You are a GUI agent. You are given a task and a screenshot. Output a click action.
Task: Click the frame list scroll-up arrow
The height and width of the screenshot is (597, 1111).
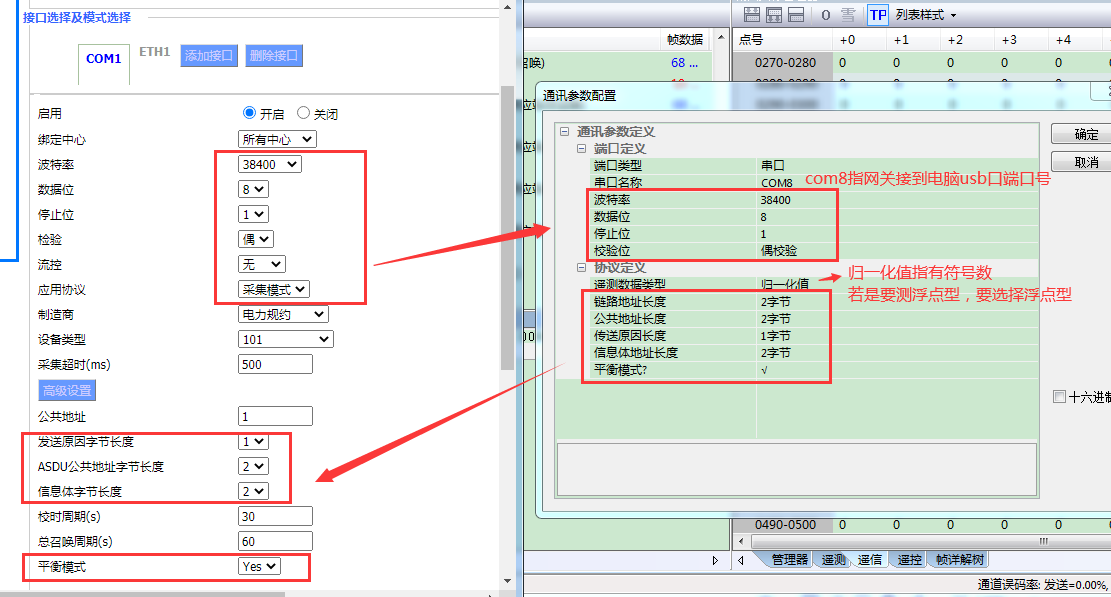click(x=721, y=37)
